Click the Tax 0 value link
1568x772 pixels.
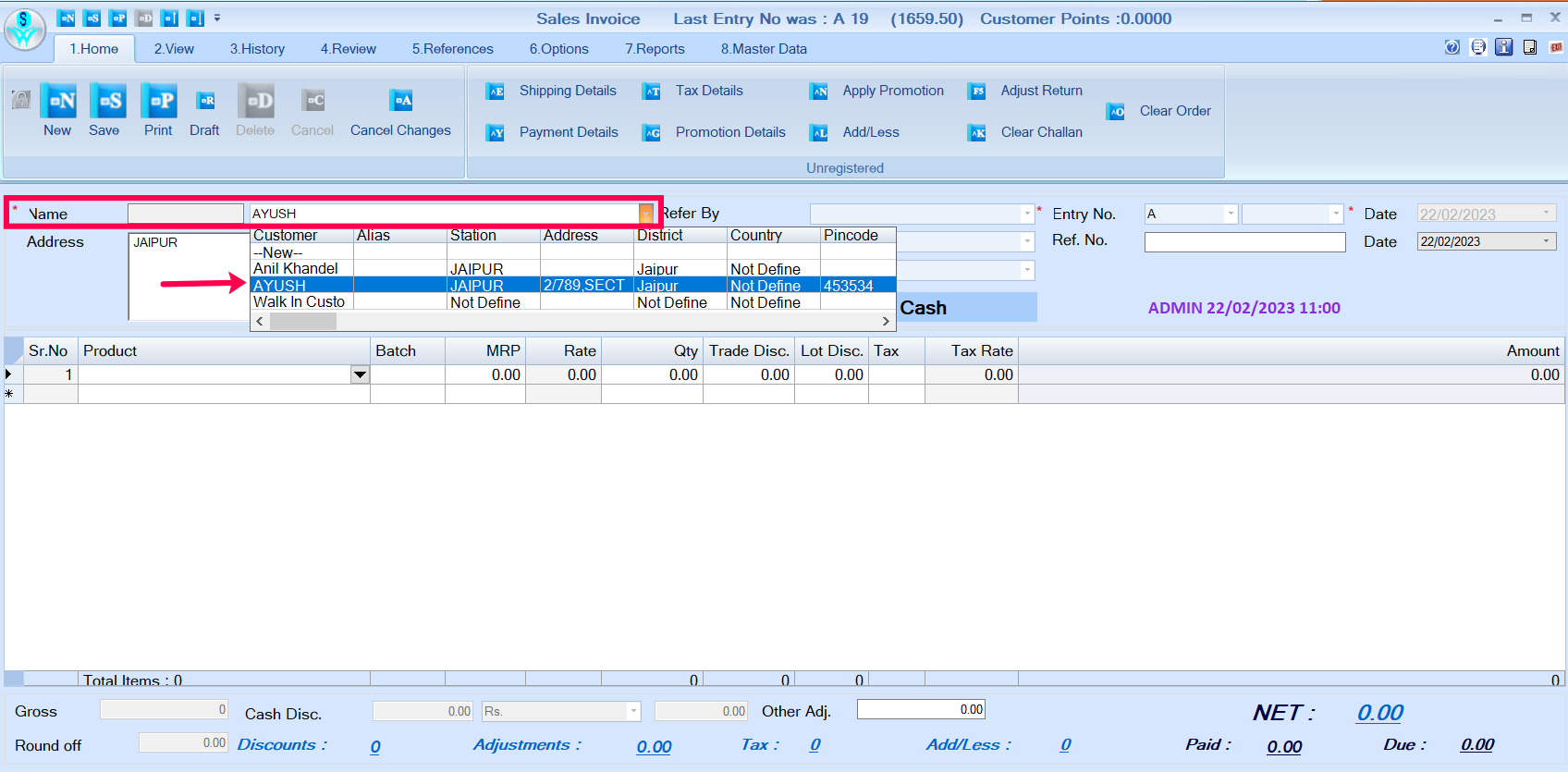(815, 745)
